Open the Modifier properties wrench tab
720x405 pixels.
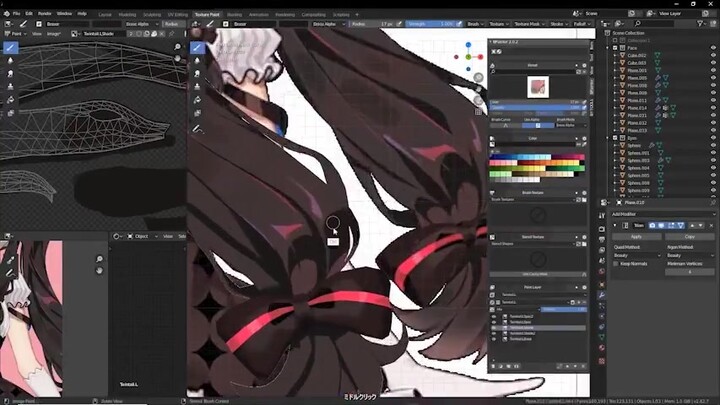click(x=602, y=295)
